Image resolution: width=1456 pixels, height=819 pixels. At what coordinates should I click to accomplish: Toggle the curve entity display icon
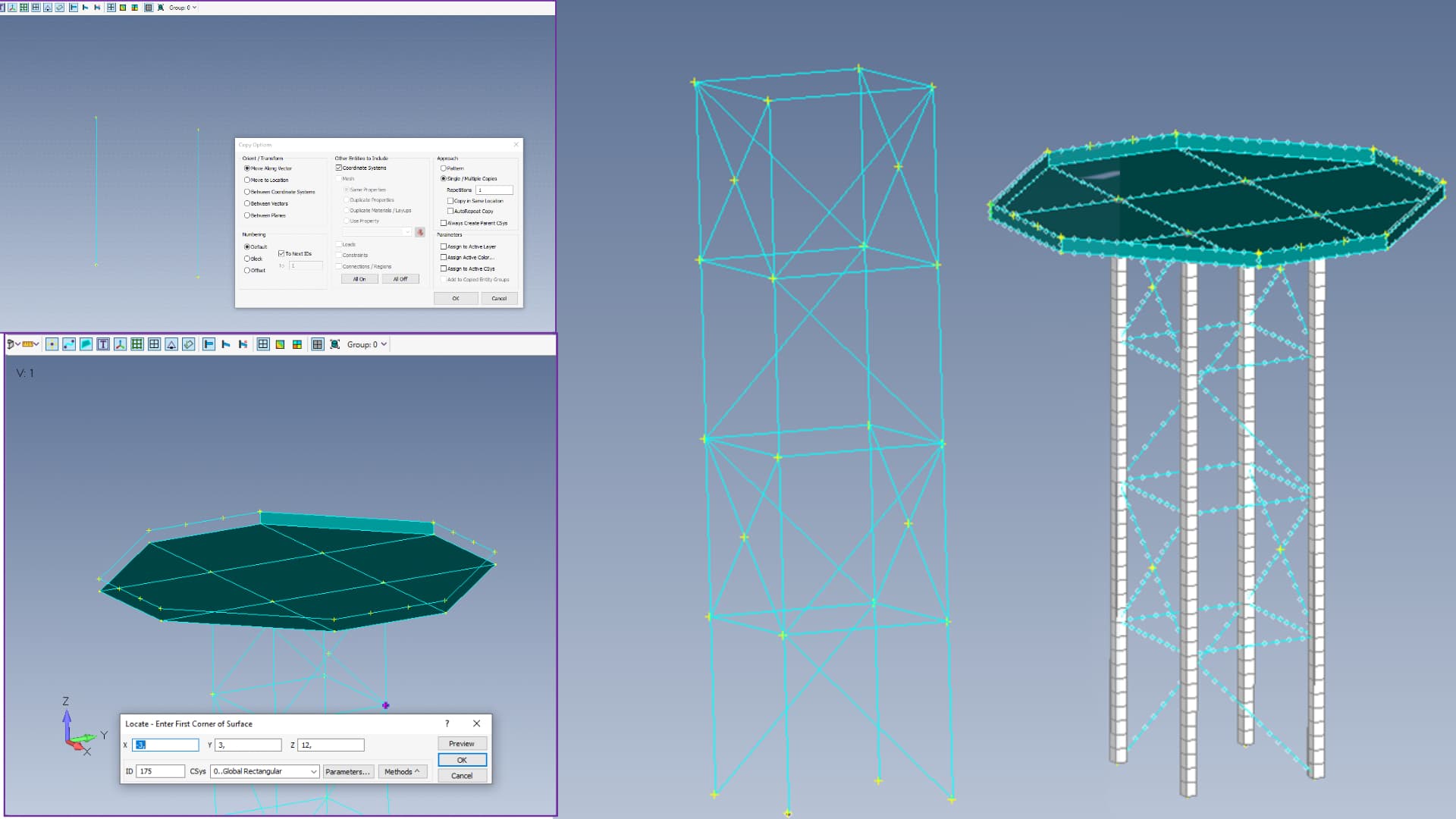(69, 344)
